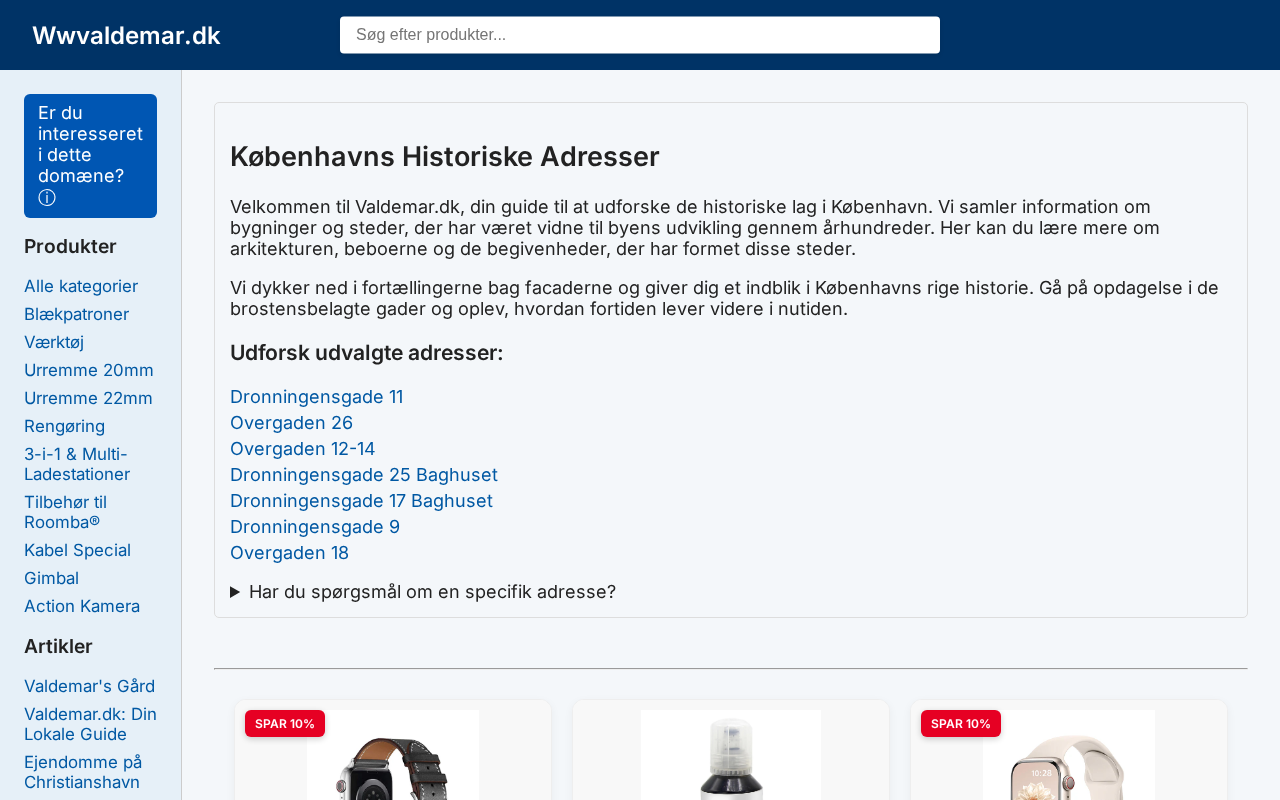Open the Dronningensgade 9 link

coord(315,527)
